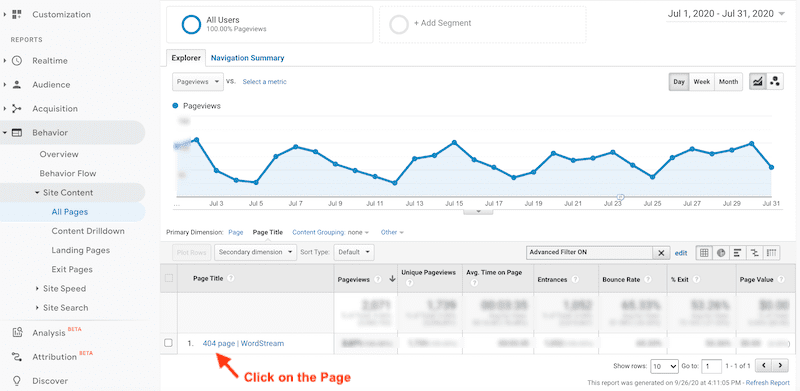Open the Content Drilldown report
The height and width of the screenshot is (391, 800).
[88, 231]
